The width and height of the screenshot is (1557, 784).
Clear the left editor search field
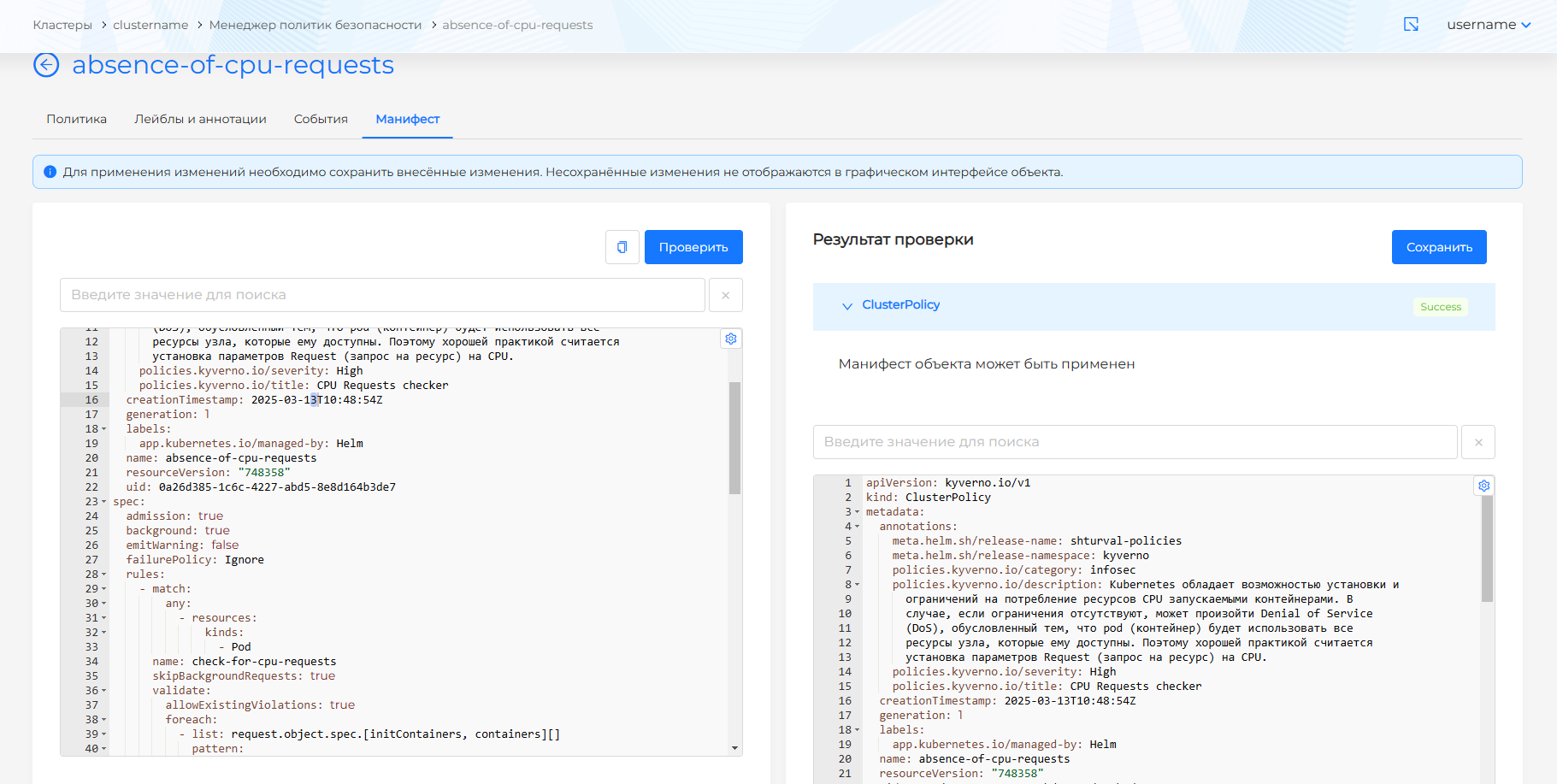(725, 295)
